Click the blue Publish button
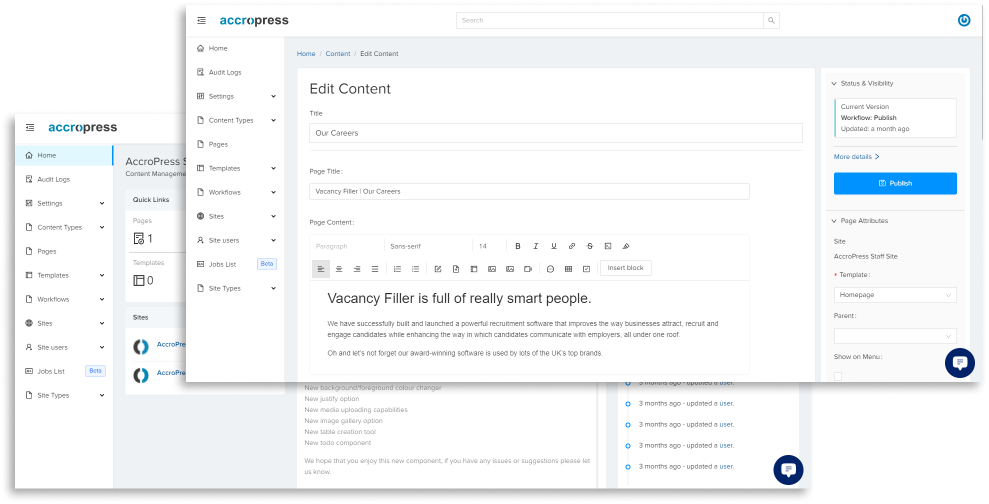Image resolution: width=989 pixels, height=504 pixels. (895, 184)
